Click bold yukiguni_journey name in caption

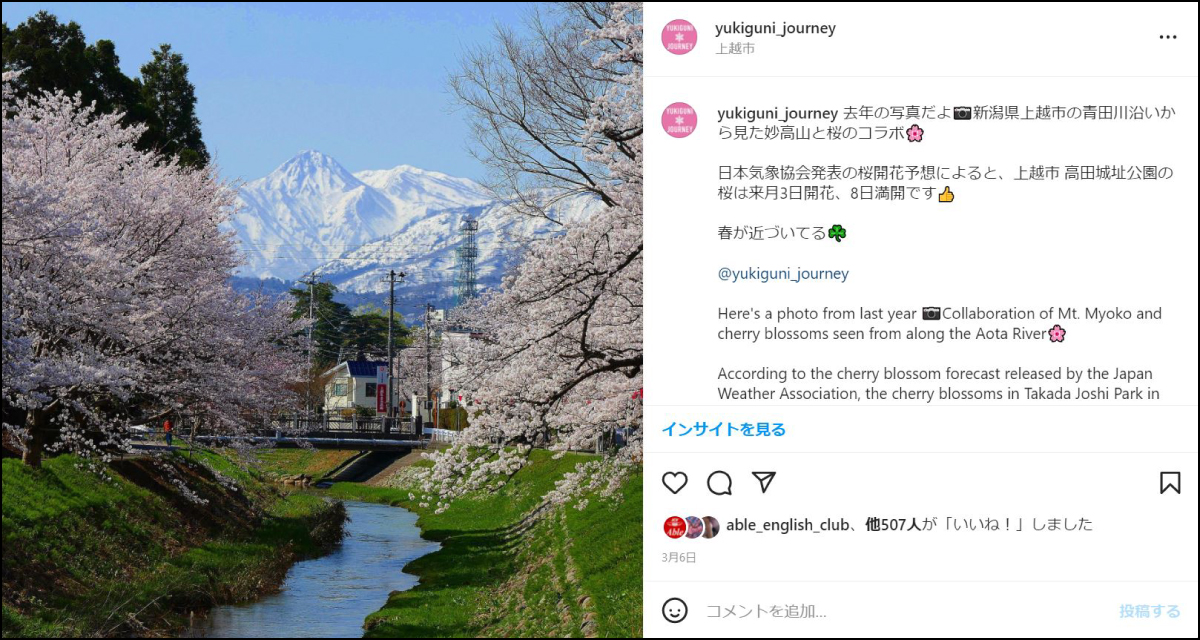point(777,112)
